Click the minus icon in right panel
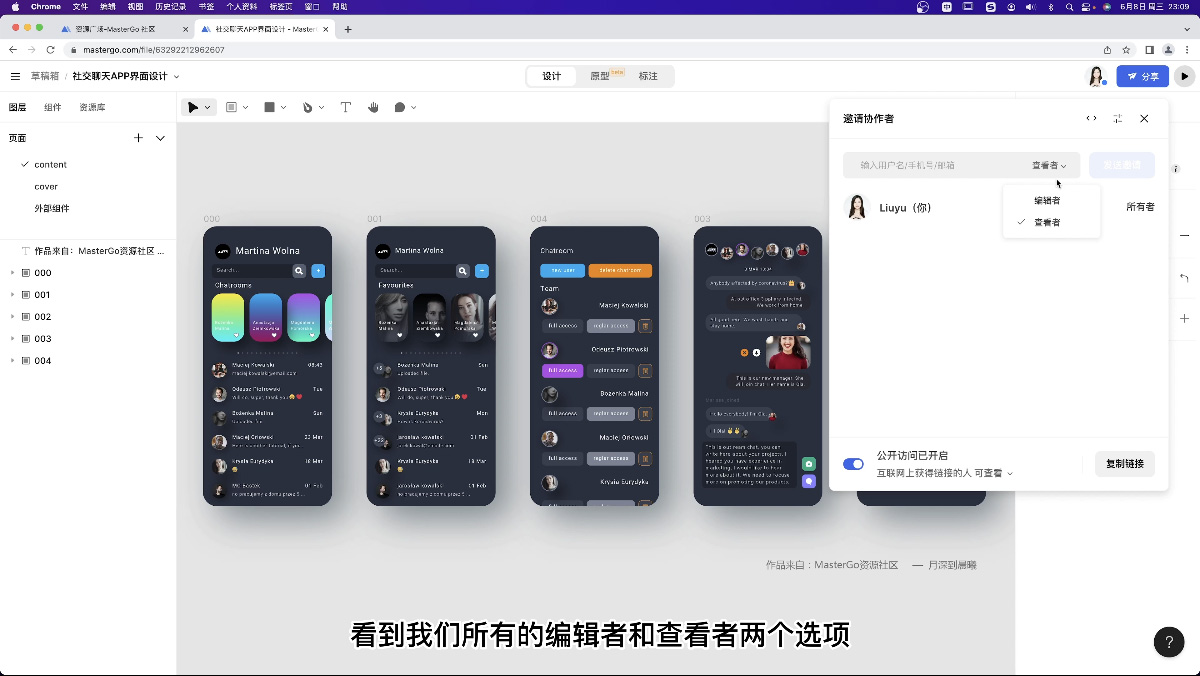The width and height of the screenshot is (1200, 676). click(1184, 236)
